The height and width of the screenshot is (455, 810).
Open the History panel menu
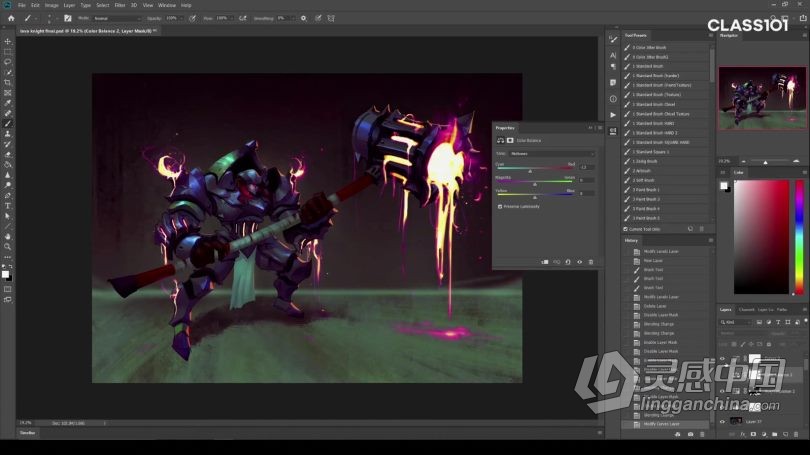711,240
